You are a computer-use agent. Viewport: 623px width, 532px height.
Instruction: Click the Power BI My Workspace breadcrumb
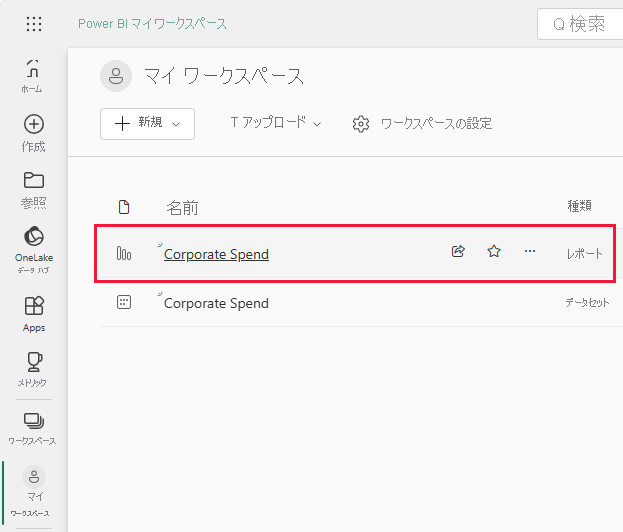pyautogui.click(x=152, y=24)
